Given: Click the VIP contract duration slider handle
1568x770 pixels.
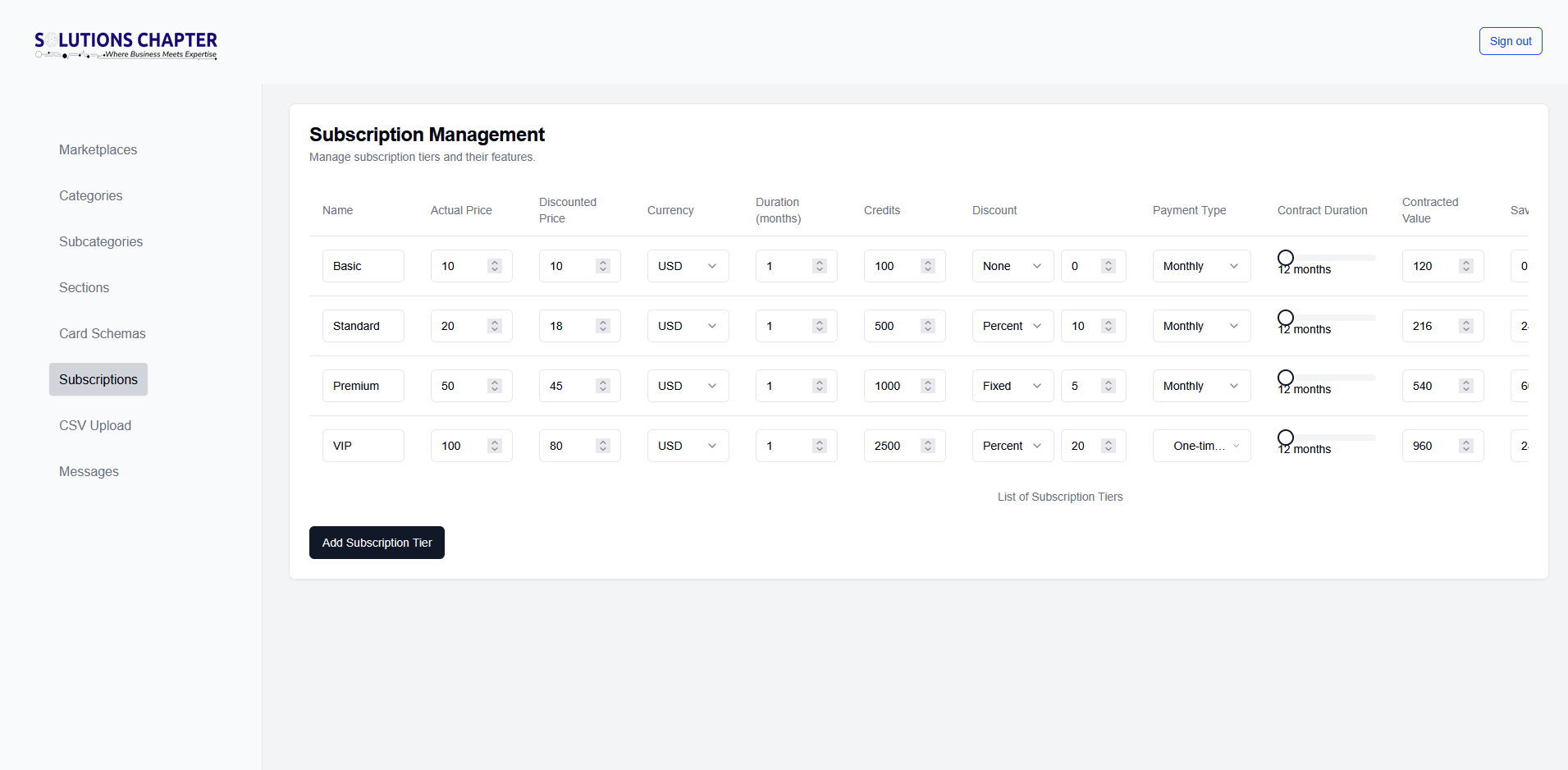Looking at the screenshot, I should 1286,438.
